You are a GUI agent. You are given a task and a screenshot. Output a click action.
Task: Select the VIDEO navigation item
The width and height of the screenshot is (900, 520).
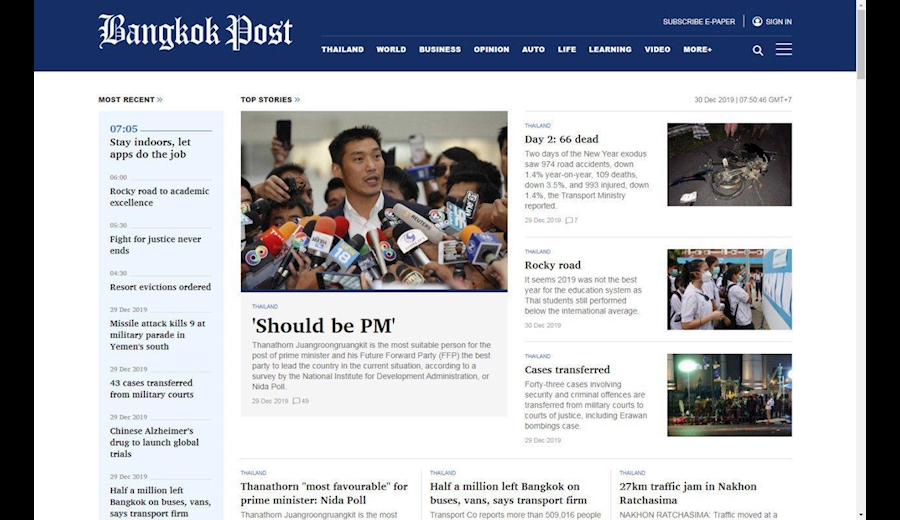tap(657, 49)
